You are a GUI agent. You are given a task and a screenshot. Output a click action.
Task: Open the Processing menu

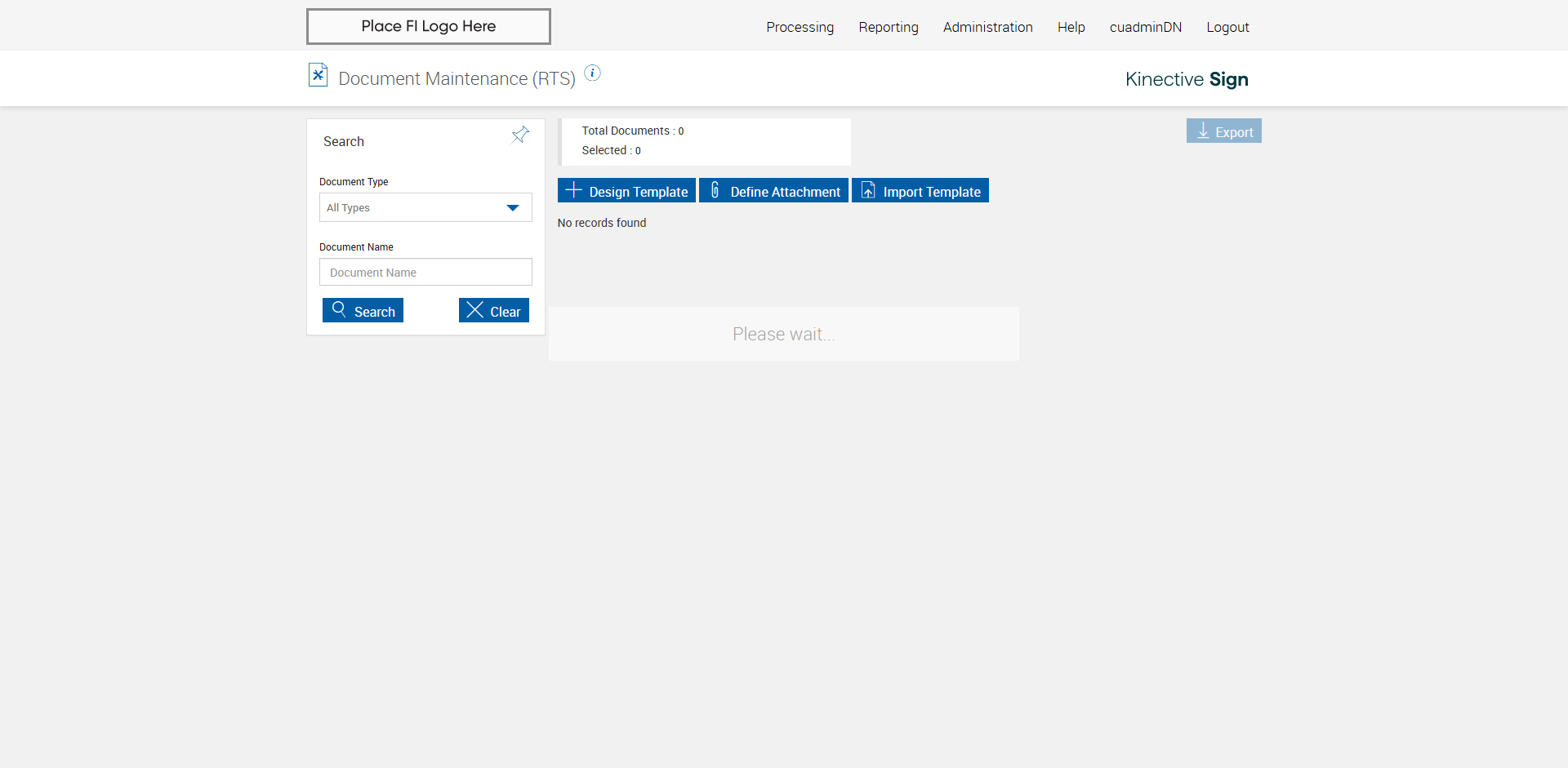tap(800, 27)
